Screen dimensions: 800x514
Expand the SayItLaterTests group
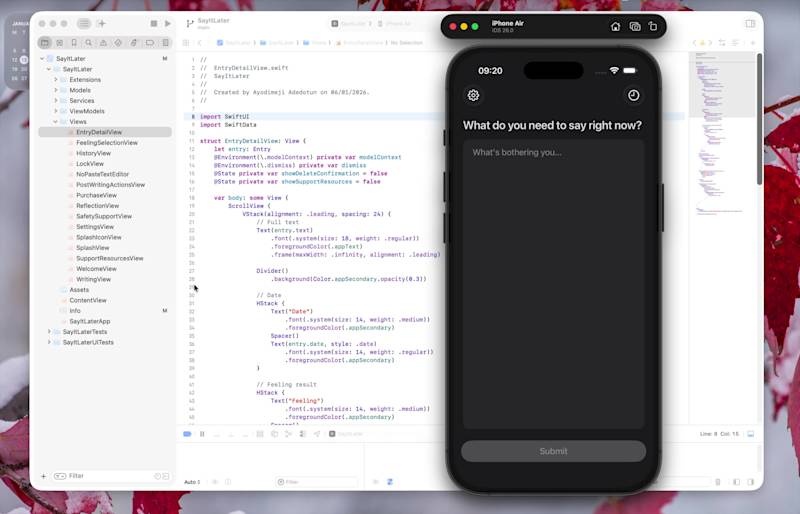[49, 332]
